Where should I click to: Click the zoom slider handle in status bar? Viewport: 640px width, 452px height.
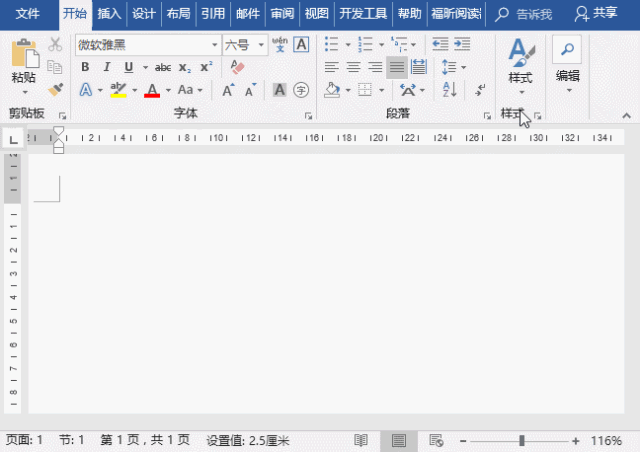pyautogui.click(x=521, y=440)
